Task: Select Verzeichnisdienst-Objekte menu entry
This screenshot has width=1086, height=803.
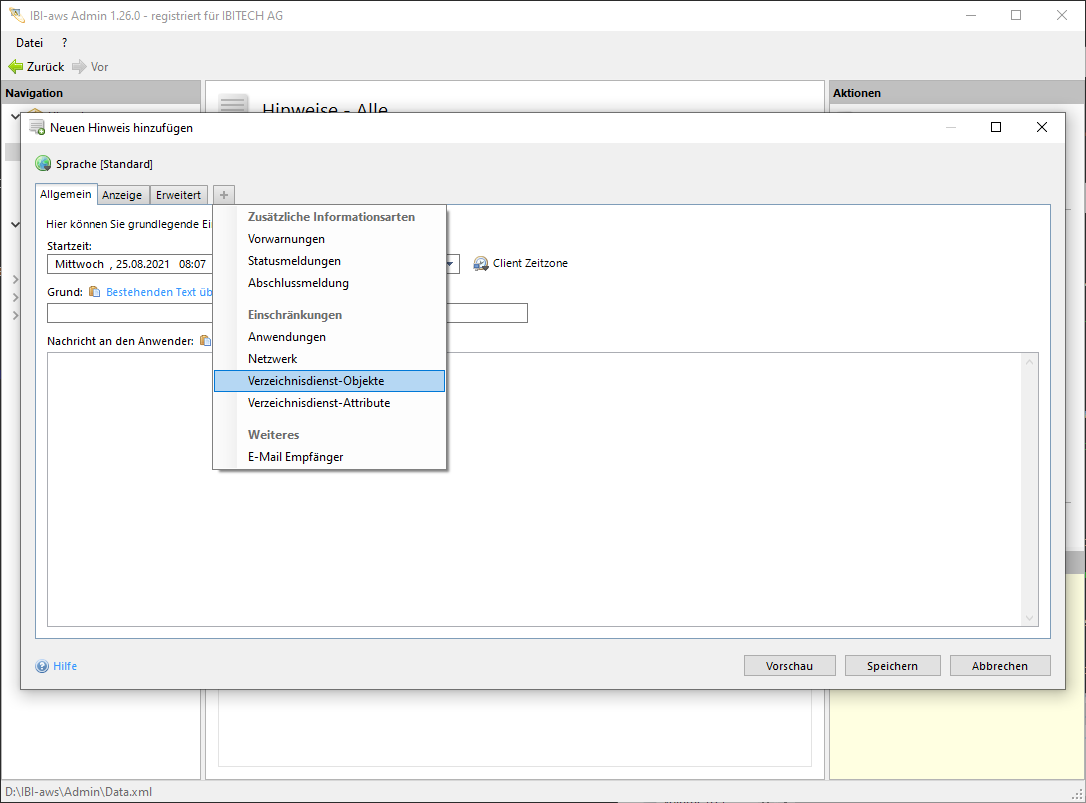Action: point(316,381)
